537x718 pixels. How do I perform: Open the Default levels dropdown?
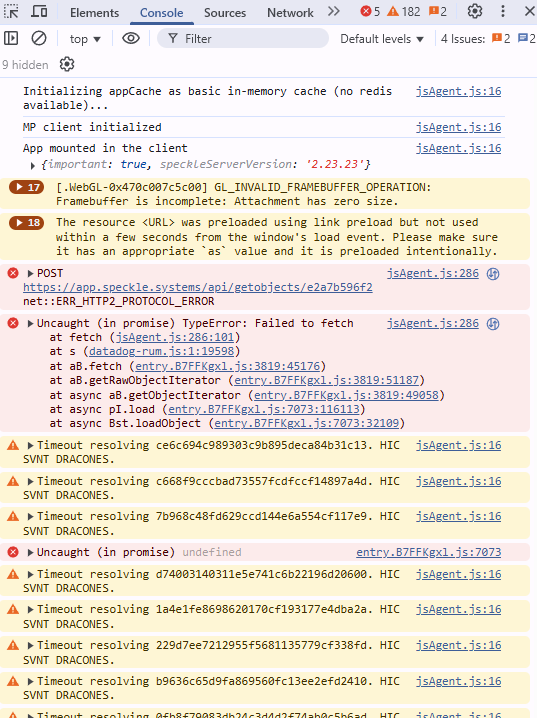tap(382, 39)
